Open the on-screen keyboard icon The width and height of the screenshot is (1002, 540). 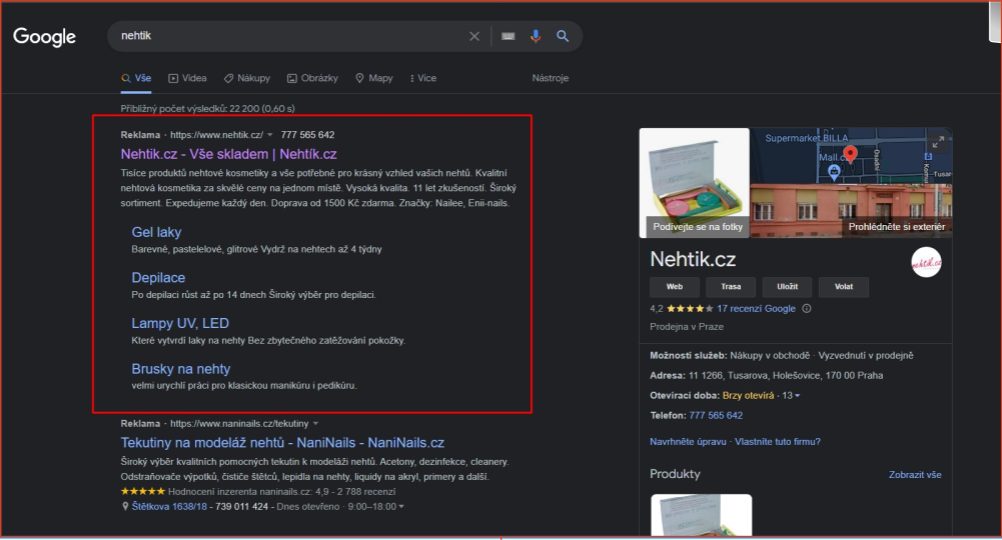(x=508, y=36)
